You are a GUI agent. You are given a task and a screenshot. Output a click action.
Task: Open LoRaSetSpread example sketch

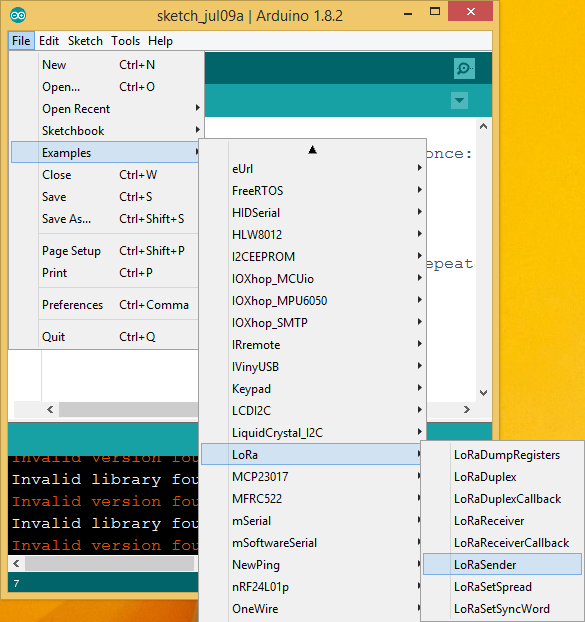[503, 587]
